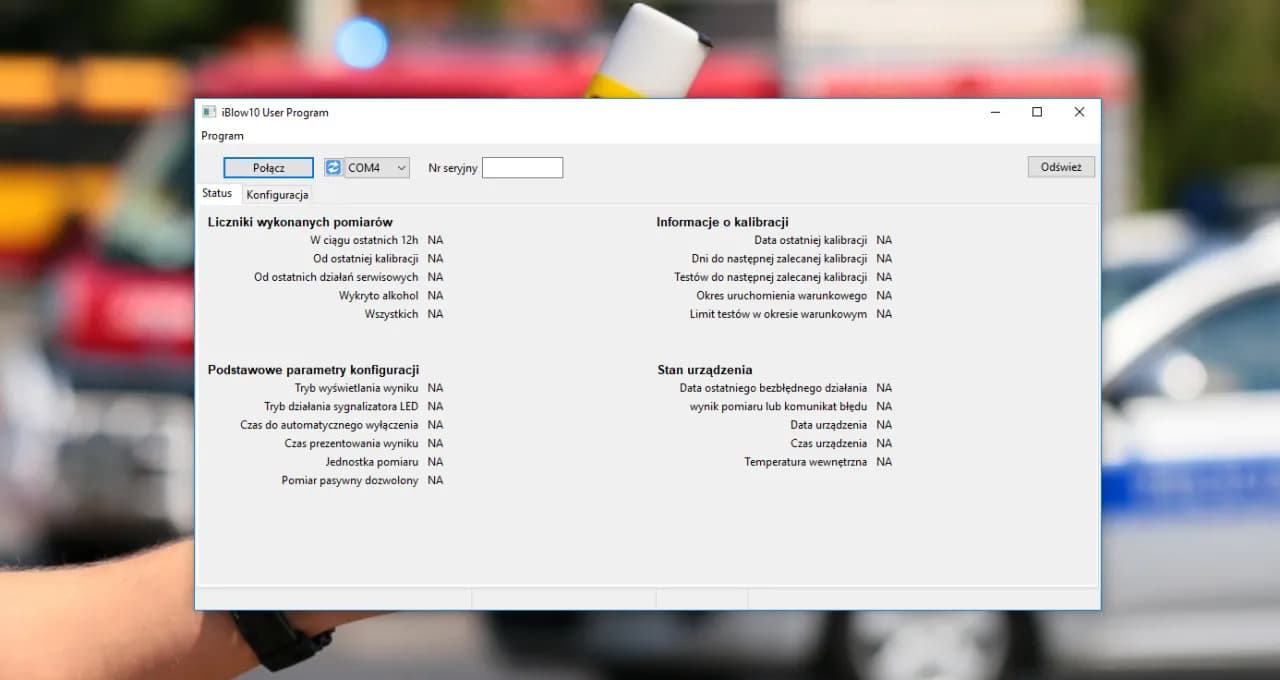Viewport: 1280px width, 680px height.
Task: Select the Status tab
Action: pyautogui.click(x=217, y=194)
